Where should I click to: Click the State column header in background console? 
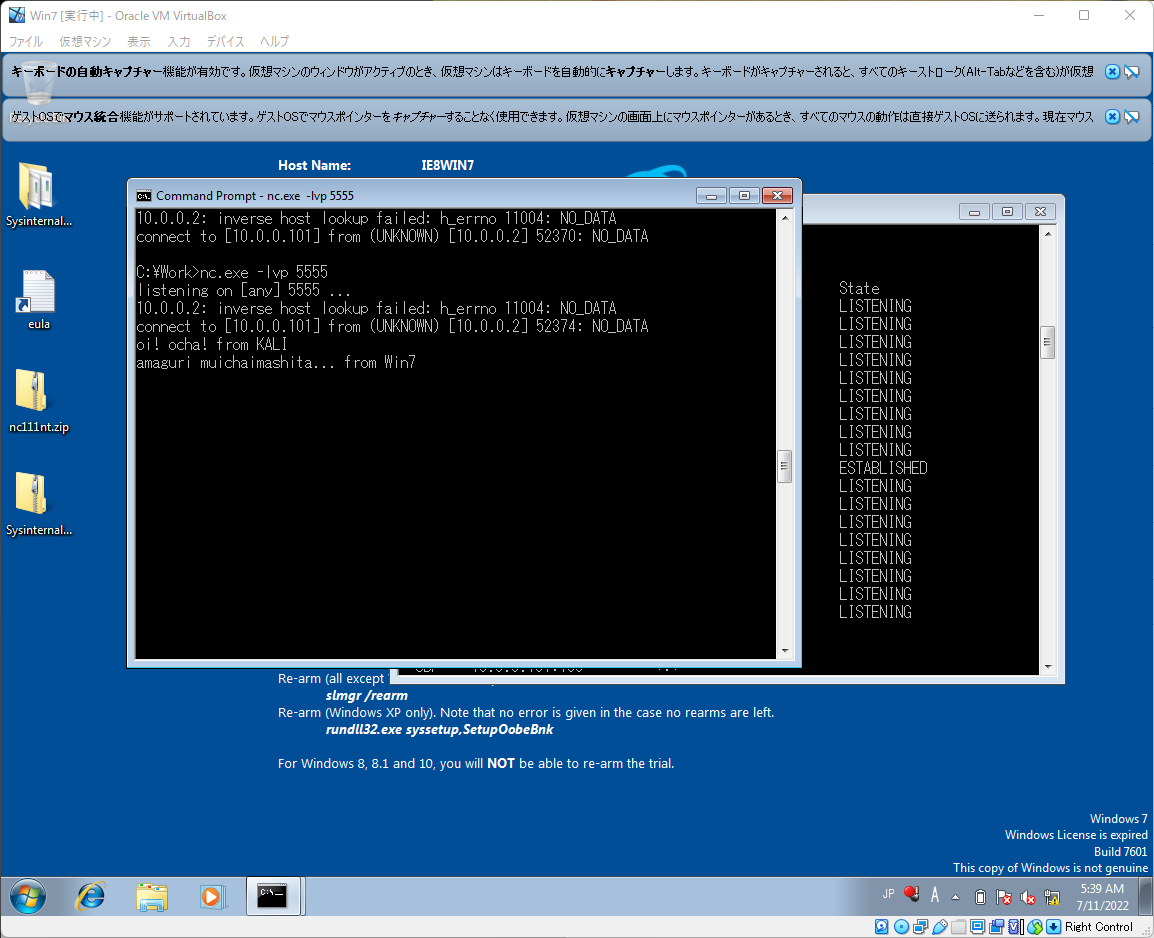[x=859, y=288]
